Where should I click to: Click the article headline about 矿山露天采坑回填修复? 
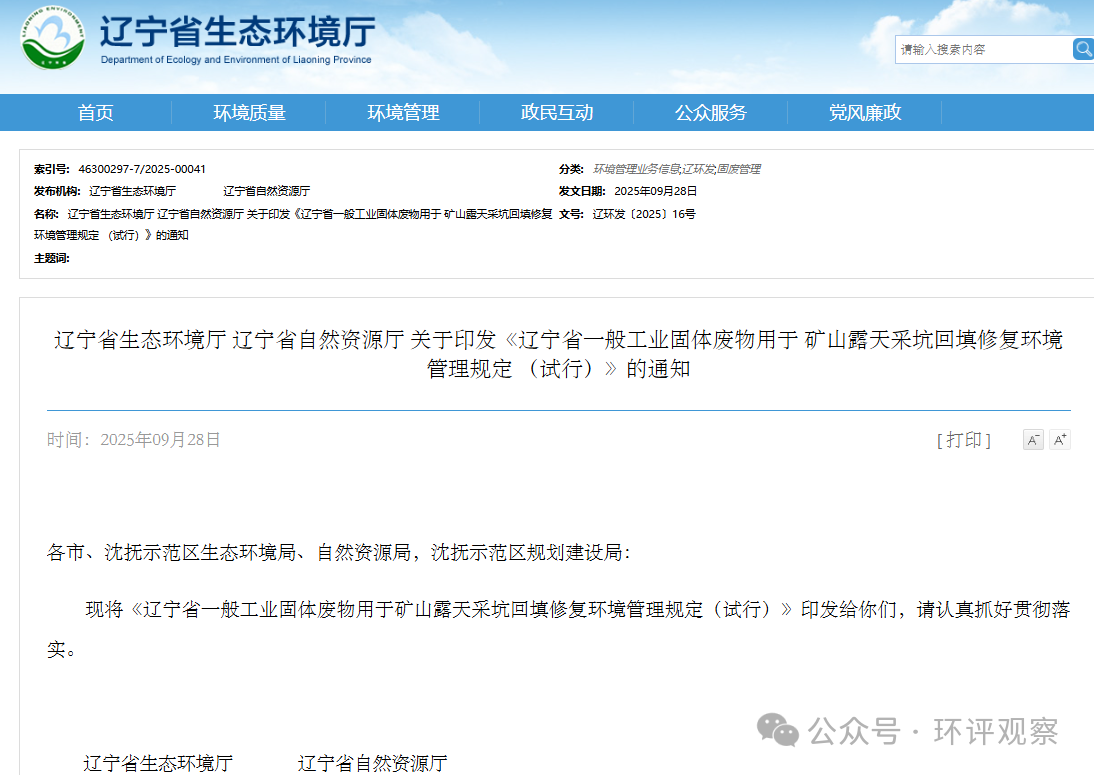tap(558, 354)
